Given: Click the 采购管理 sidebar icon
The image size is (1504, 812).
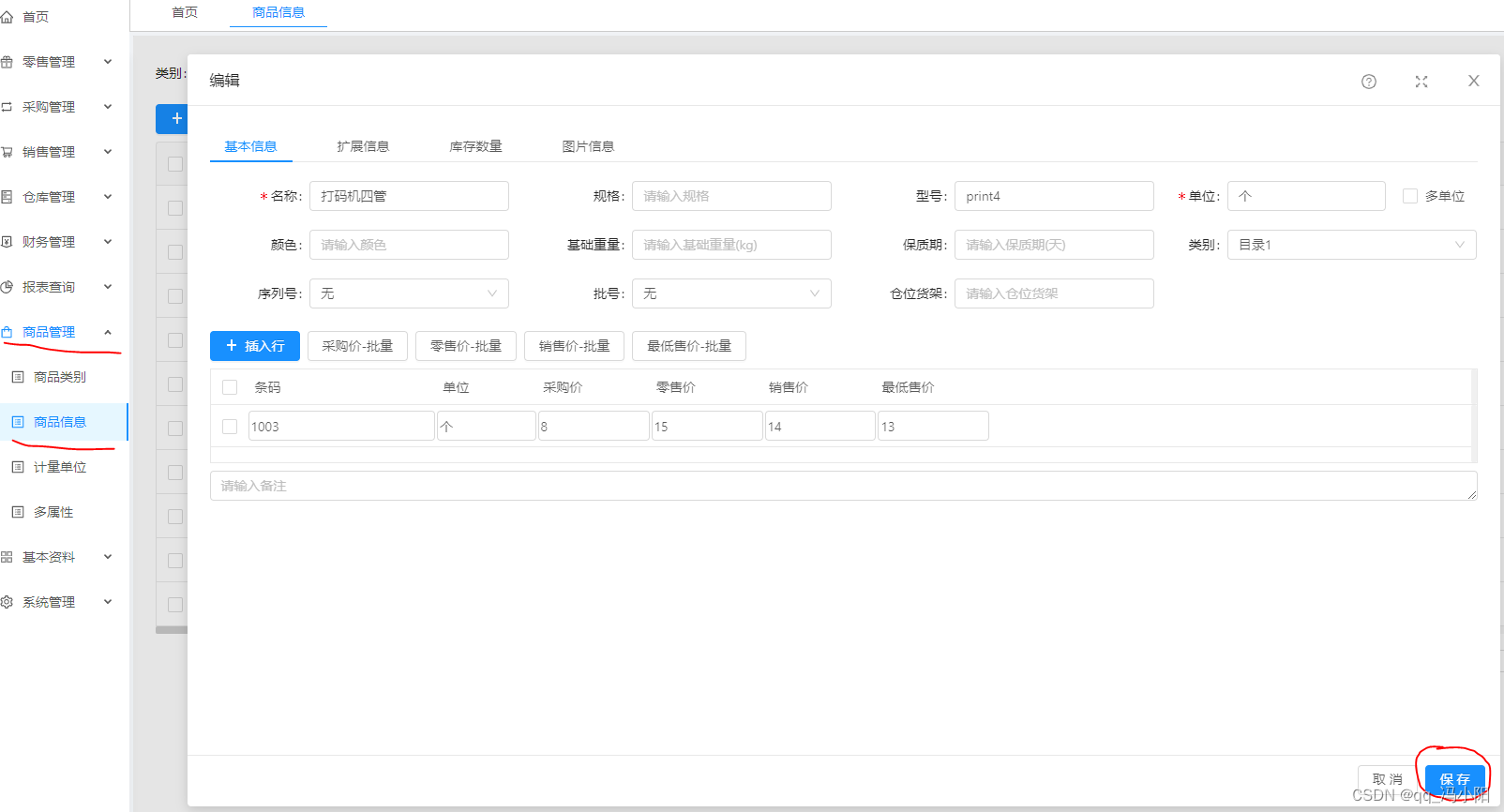Looking at the screenshot, I should pyautogui.click(x=7, y=107).
